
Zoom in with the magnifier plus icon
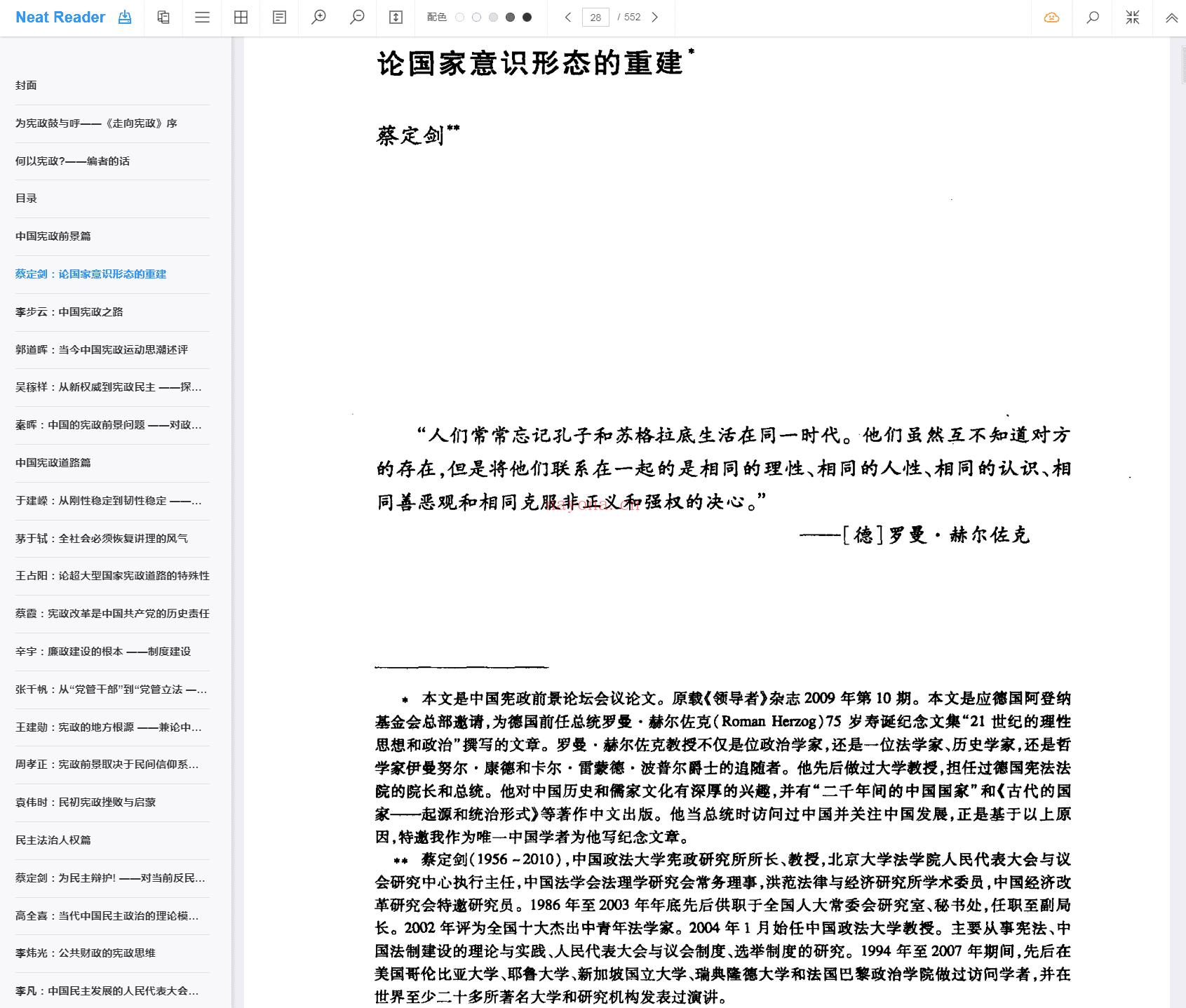[318, 18]
